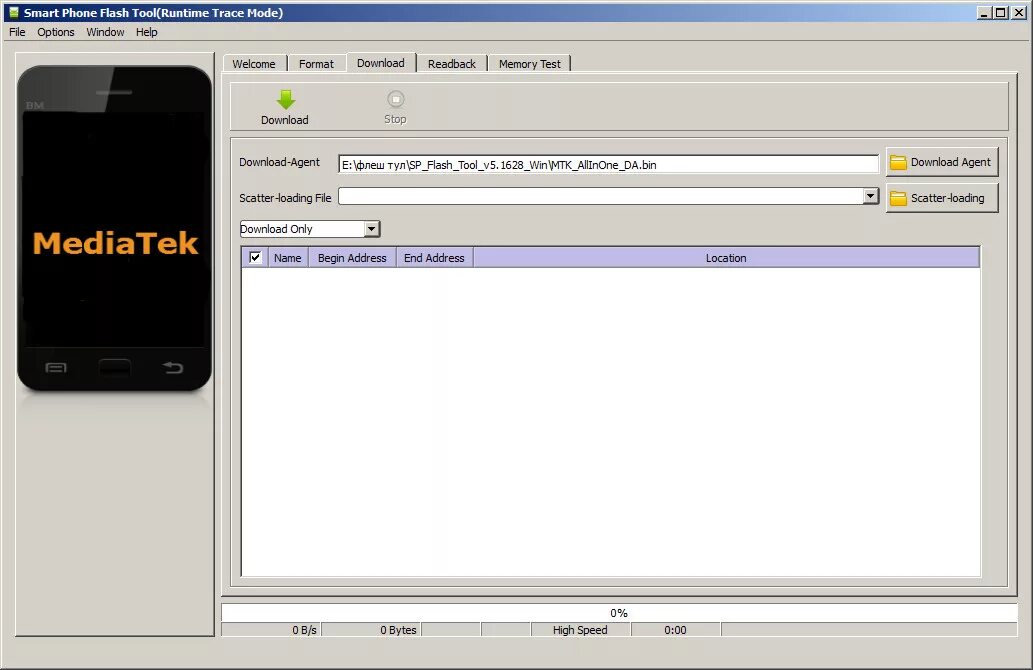This screenshot has height=670, width=1033.
Task: Click the Smart Phone Flash Tool title icon
Action: pos(13,13)
